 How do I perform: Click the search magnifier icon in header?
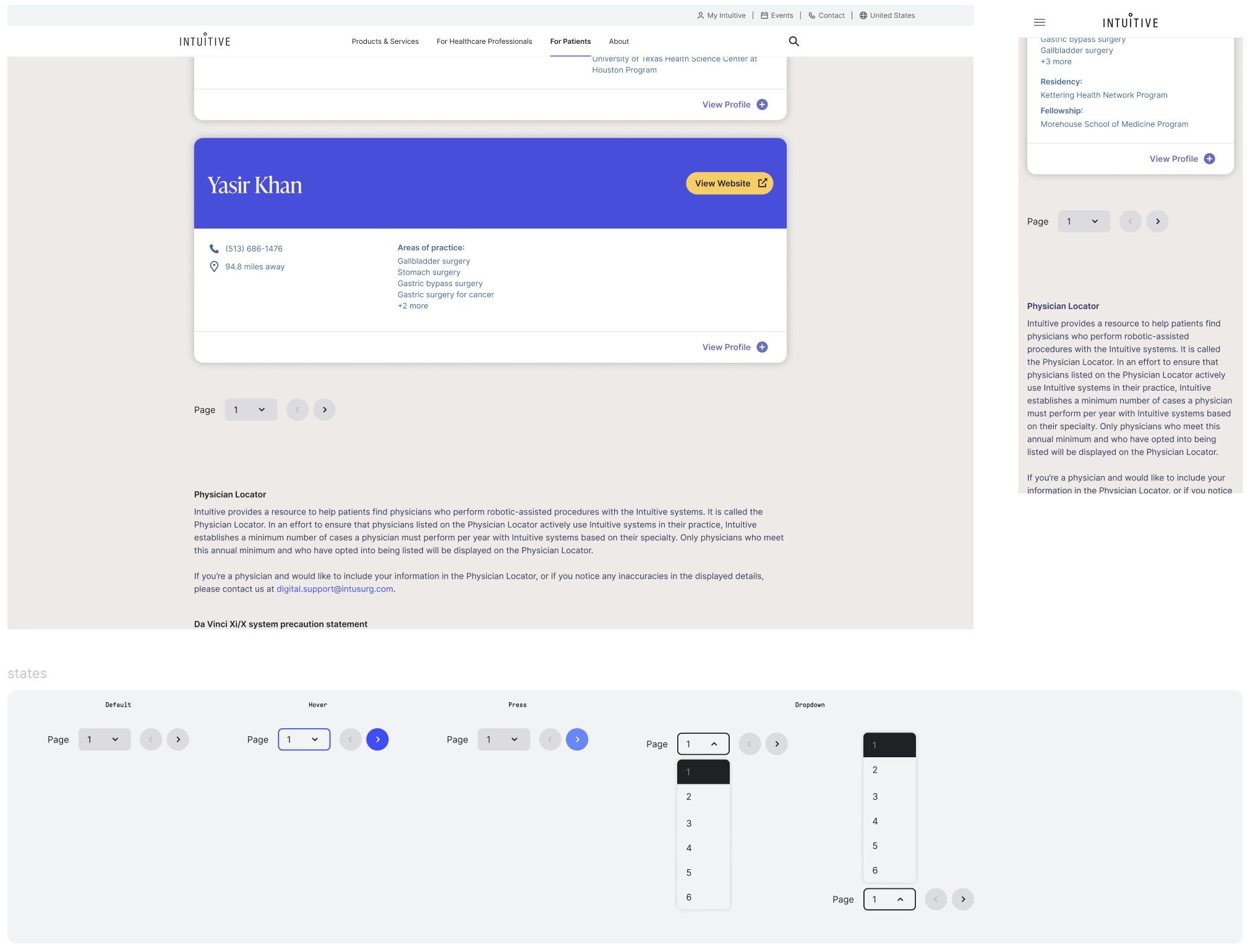point(793,41)
